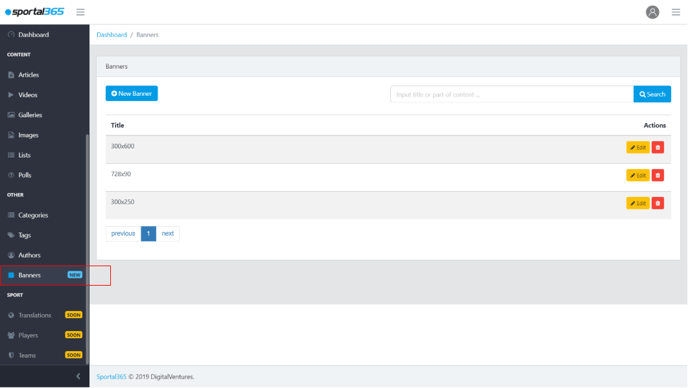Image resolution: width=688 pixels, height=388 pixels.
Task: Open Teams sidebar item
Action: (x=44, y=355)
